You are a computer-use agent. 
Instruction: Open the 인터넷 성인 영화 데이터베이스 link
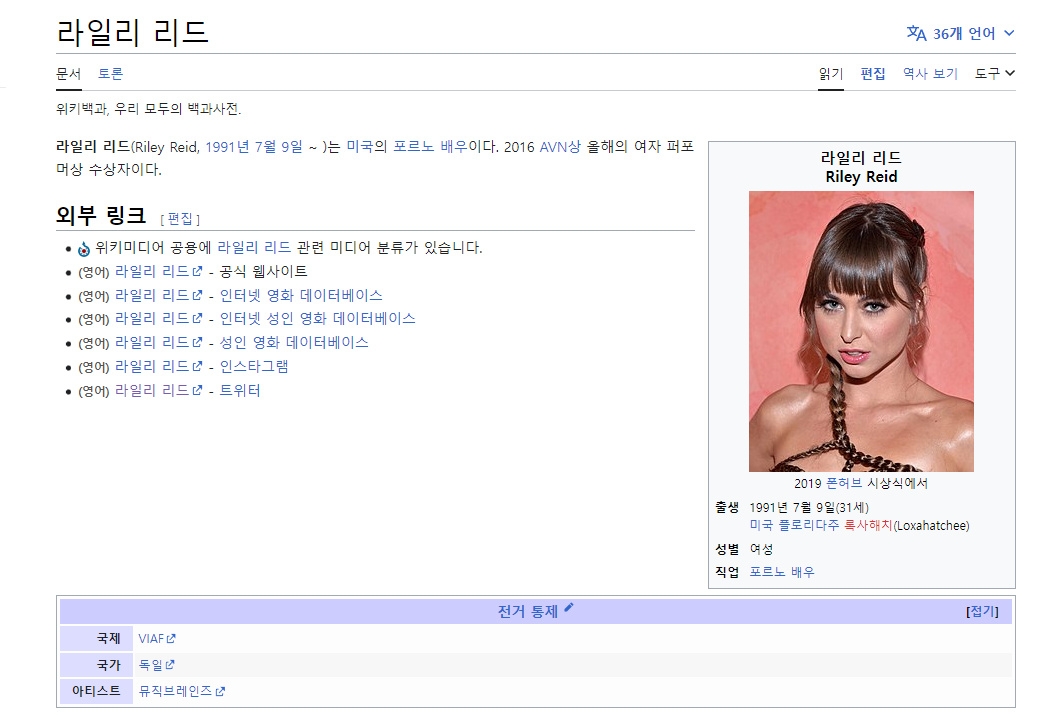point(317,319)
